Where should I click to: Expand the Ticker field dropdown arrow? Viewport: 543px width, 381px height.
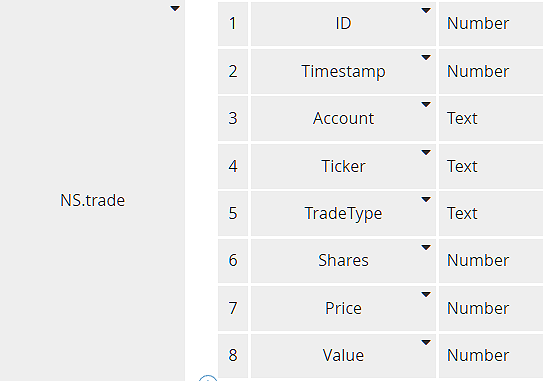[426, 152]
